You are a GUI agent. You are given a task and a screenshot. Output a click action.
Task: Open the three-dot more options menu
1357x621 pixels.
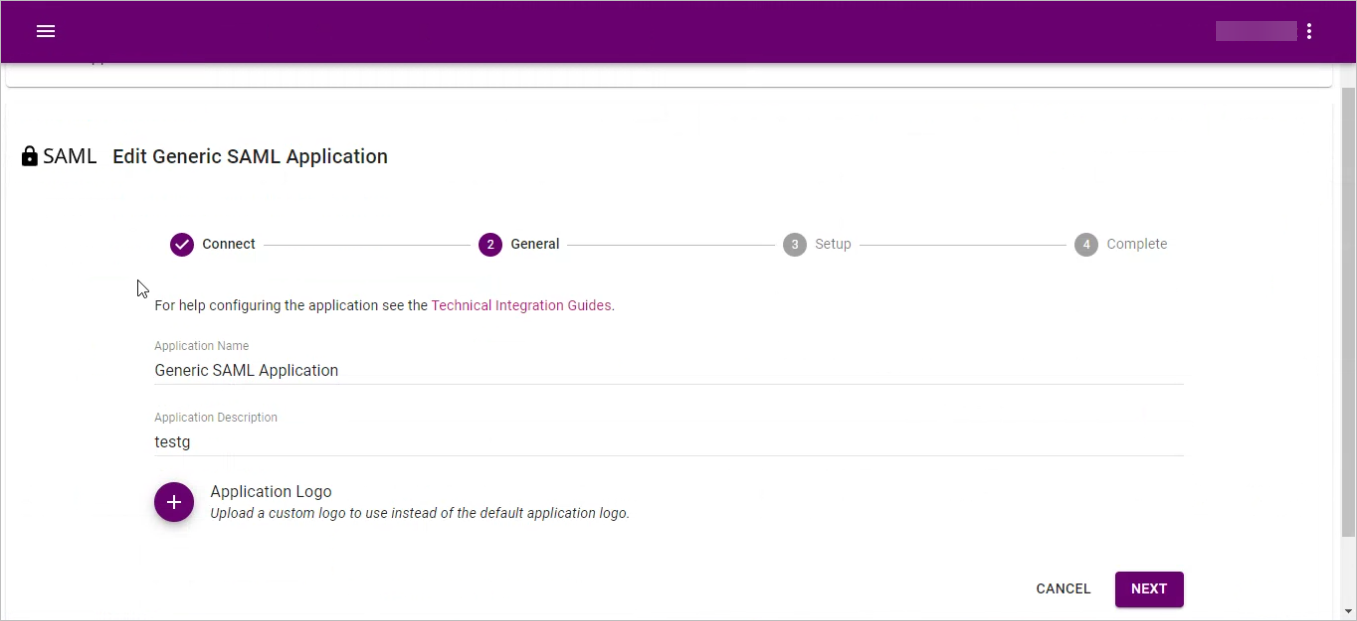point(1309,31)
